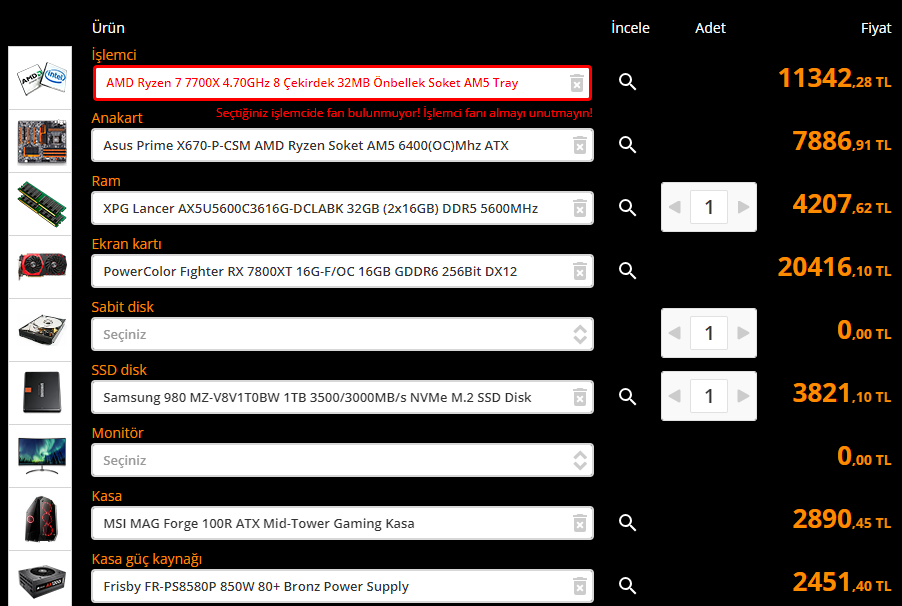Remove the XPG Lancer RAM selection

580,208
